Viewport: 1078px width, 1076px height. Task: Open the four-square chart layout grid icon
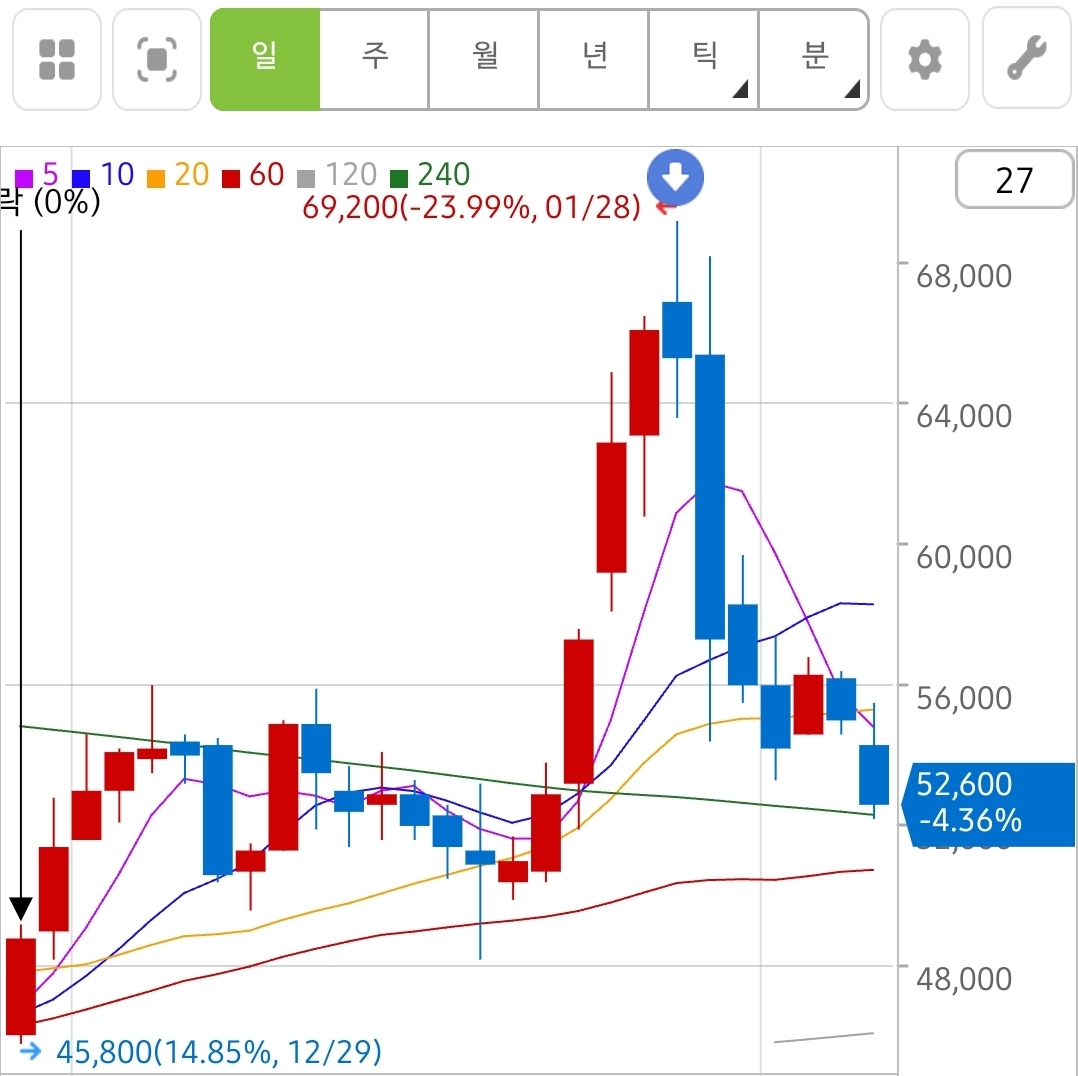tap(57, 59)
